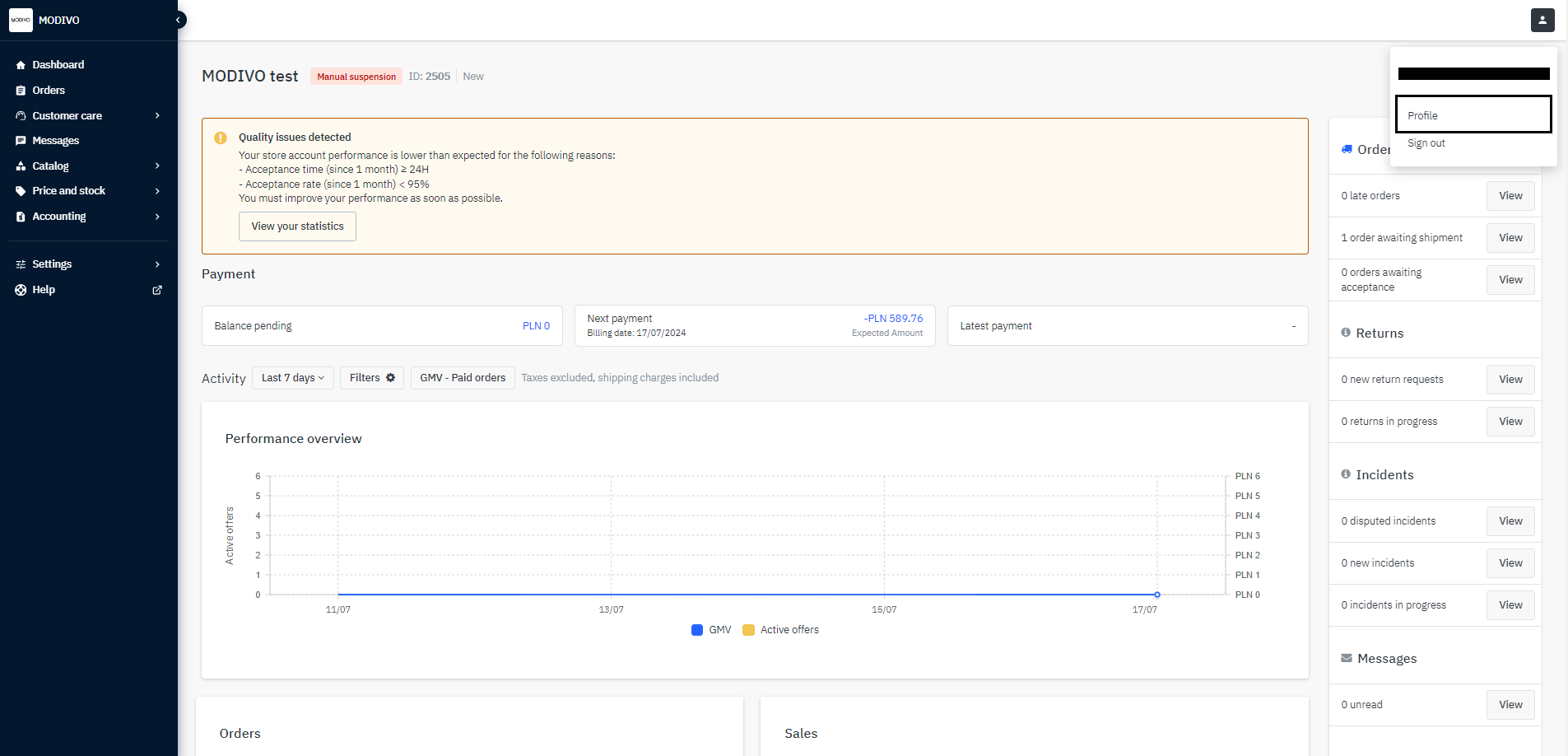Image resolution: width=1568 pixels, height=756 pixels.
Task: Click the Next payment card
Action: click(x=755, y=326)
